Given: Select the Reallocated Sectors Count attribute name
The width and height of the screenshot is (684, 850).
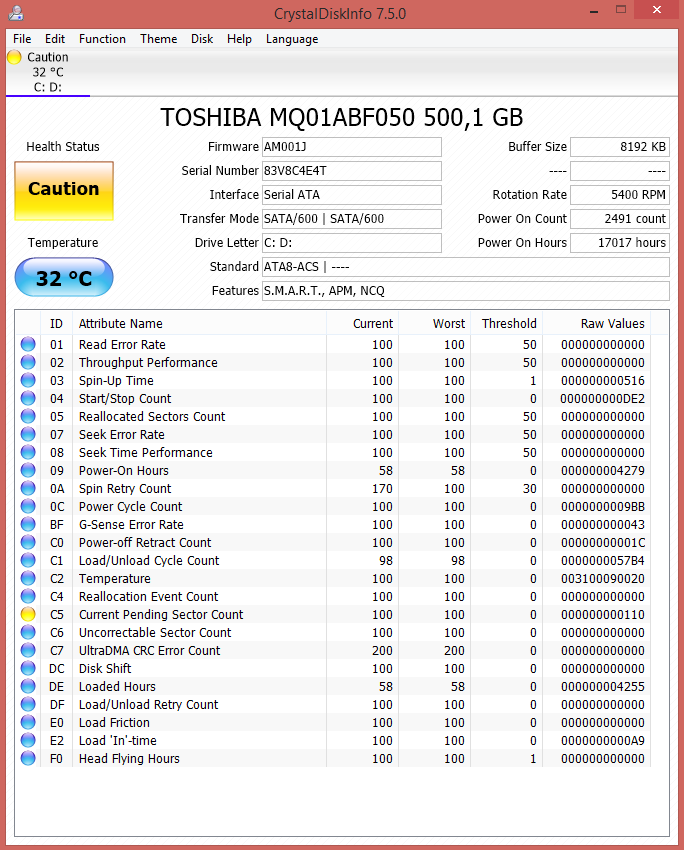Looking at the screenshot, I should (x=152, y=416).
